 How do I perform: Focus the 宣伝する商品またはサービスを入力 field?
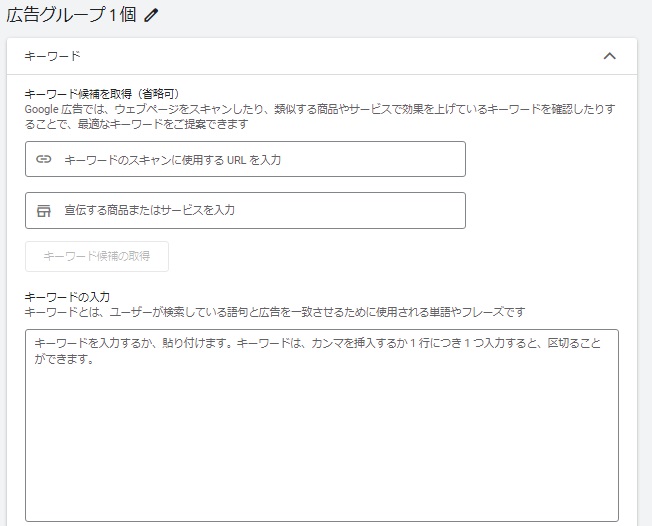pyautogui.click(x=245, y=210)
